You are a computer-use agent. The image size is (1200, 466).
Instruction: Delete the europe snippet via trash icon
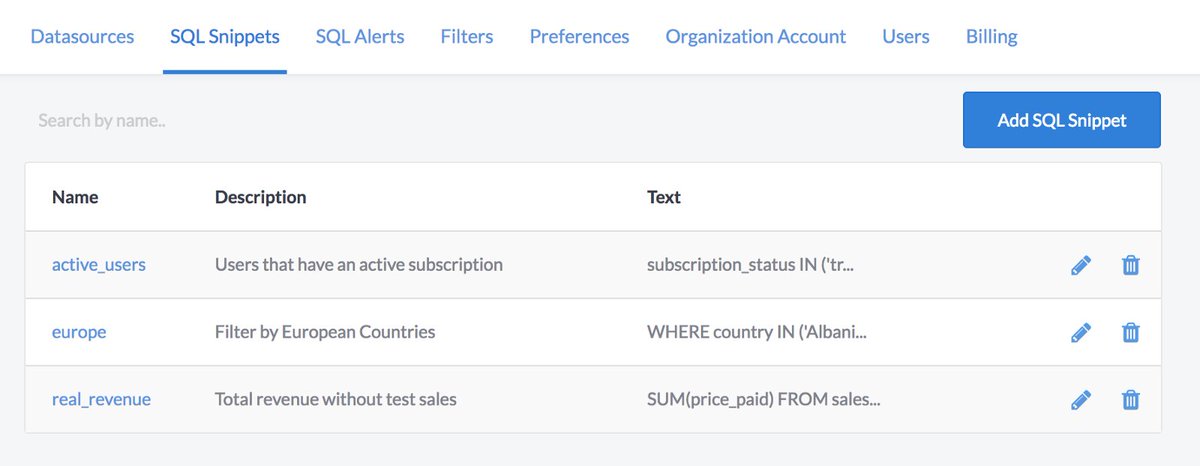pyautogui.click(x=1130, y=332)
